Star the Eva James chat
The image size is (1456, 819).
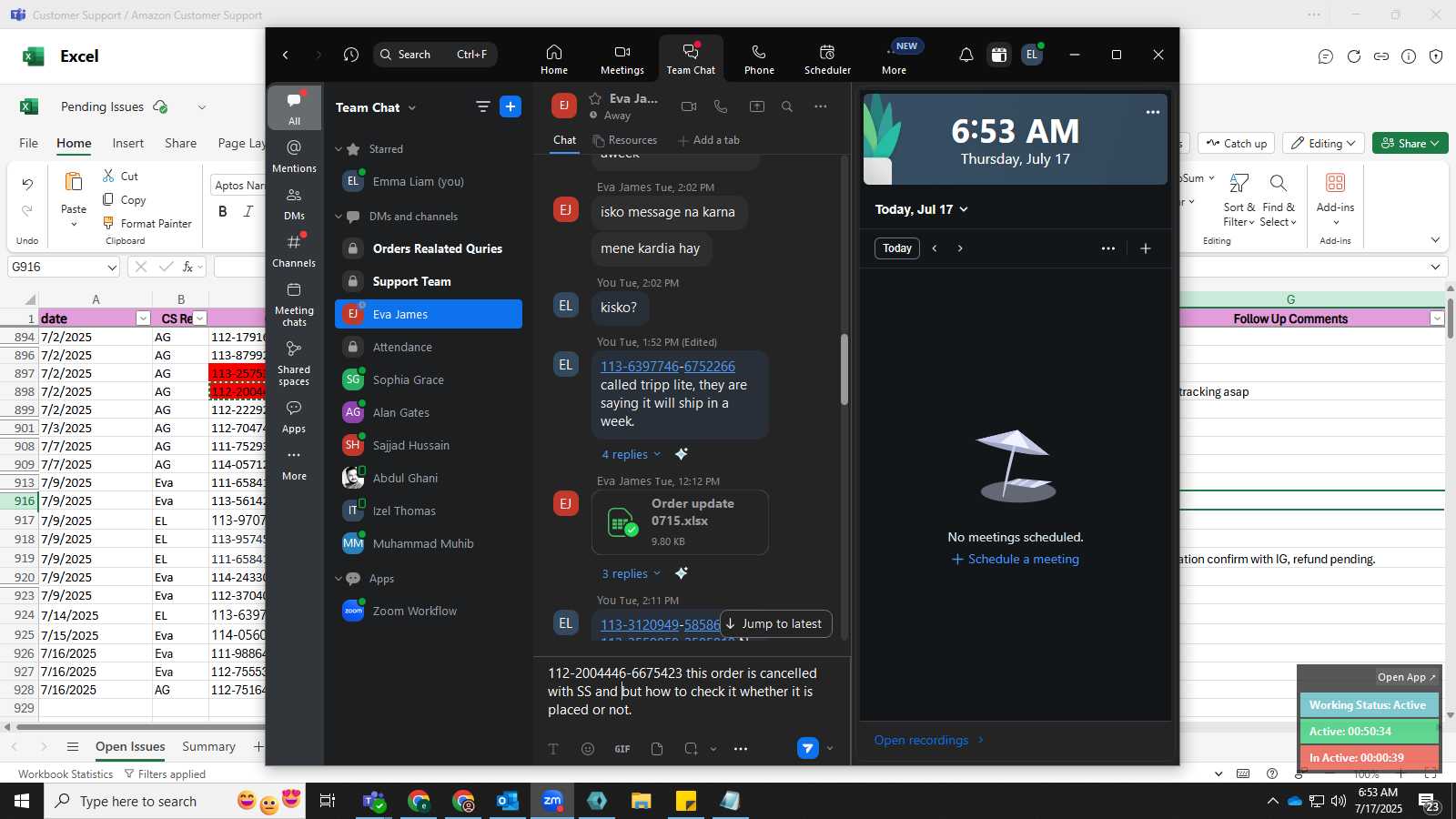click(x=595, y=98)
